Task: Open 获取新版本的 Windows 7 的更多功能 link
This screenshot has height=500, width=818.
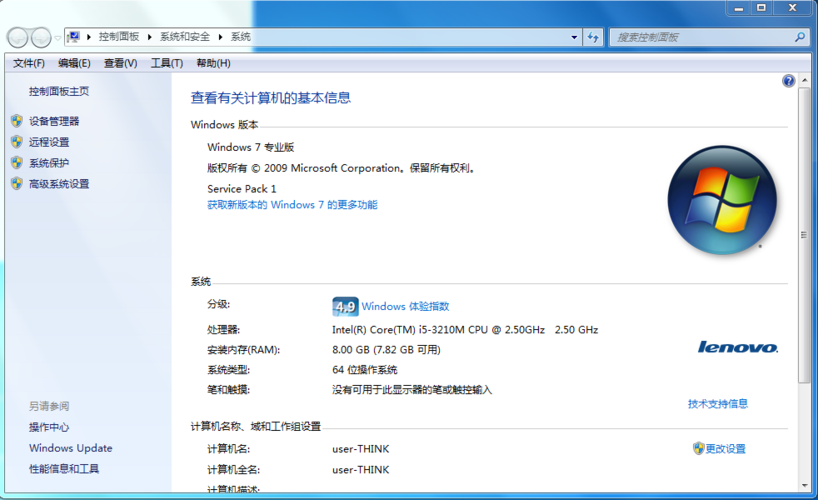Action: 292,205
